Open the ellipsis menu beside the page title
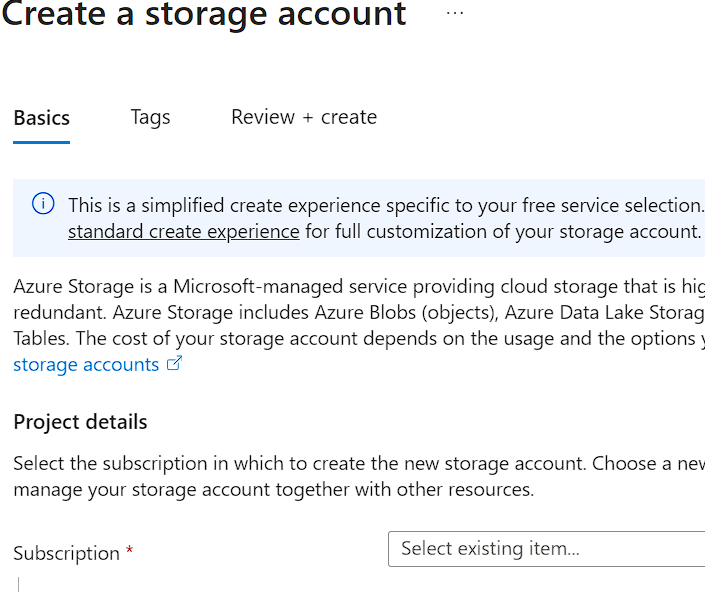705x592 pixels. pos(455,14)
